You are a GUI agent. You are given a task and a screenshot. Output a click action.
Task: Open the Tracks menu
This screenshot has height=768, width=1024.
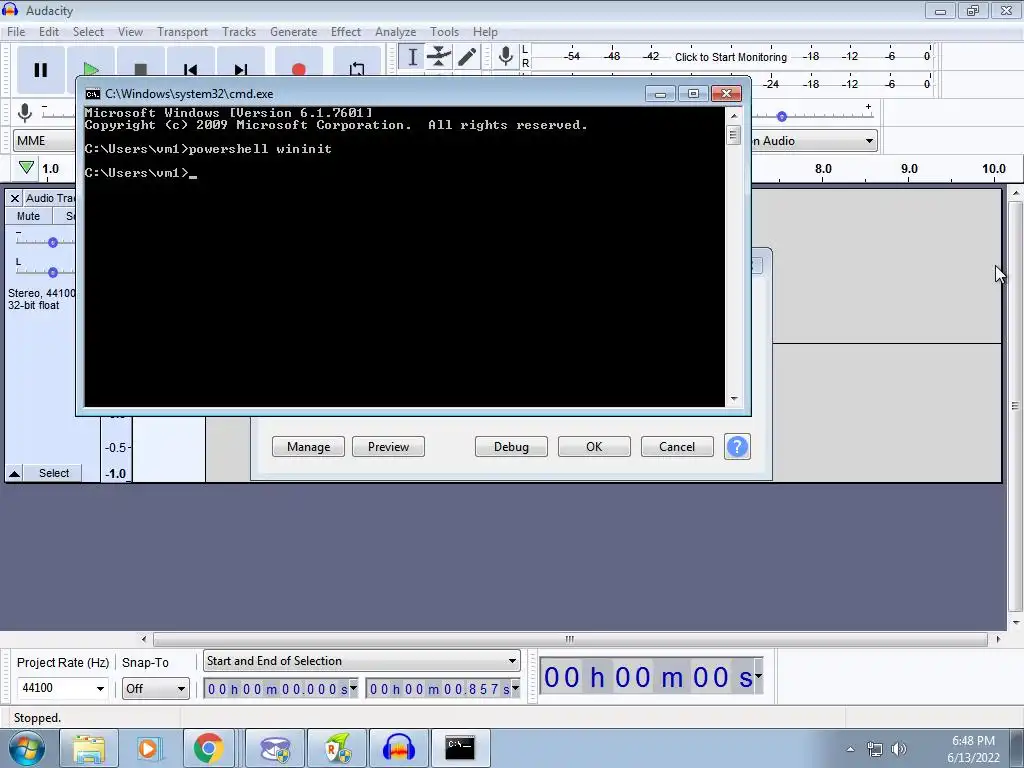(x=239, y=31)
